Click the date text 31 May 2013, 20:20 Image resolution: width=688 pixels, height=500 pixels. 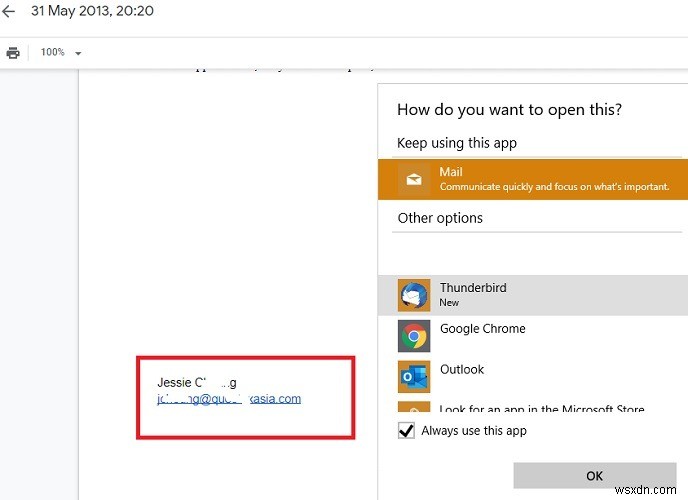click(92, 11)
